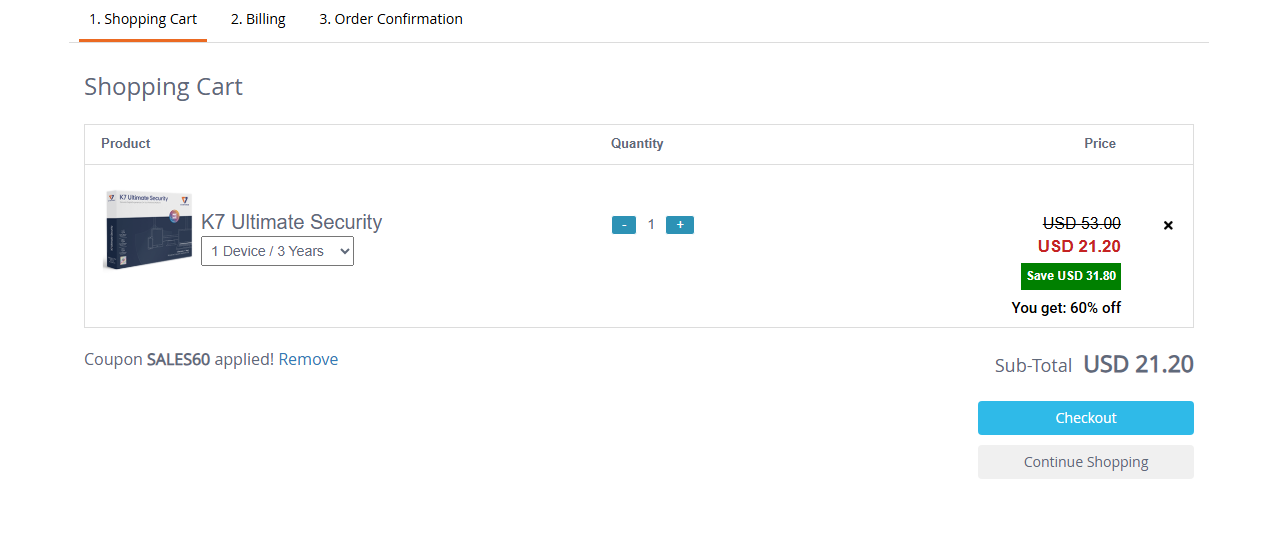Screen dimensions: 1278x544
Task: Click the Quantity column header
Action: [x=637, y=143]
